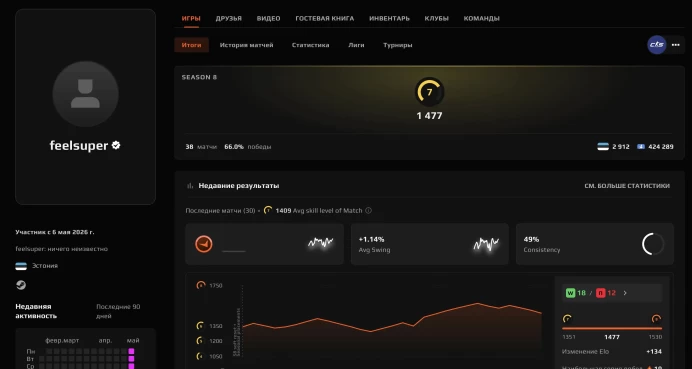Click the 1 477 Elo value
This screenshot has width=692, height=369.
pos(429,116)
